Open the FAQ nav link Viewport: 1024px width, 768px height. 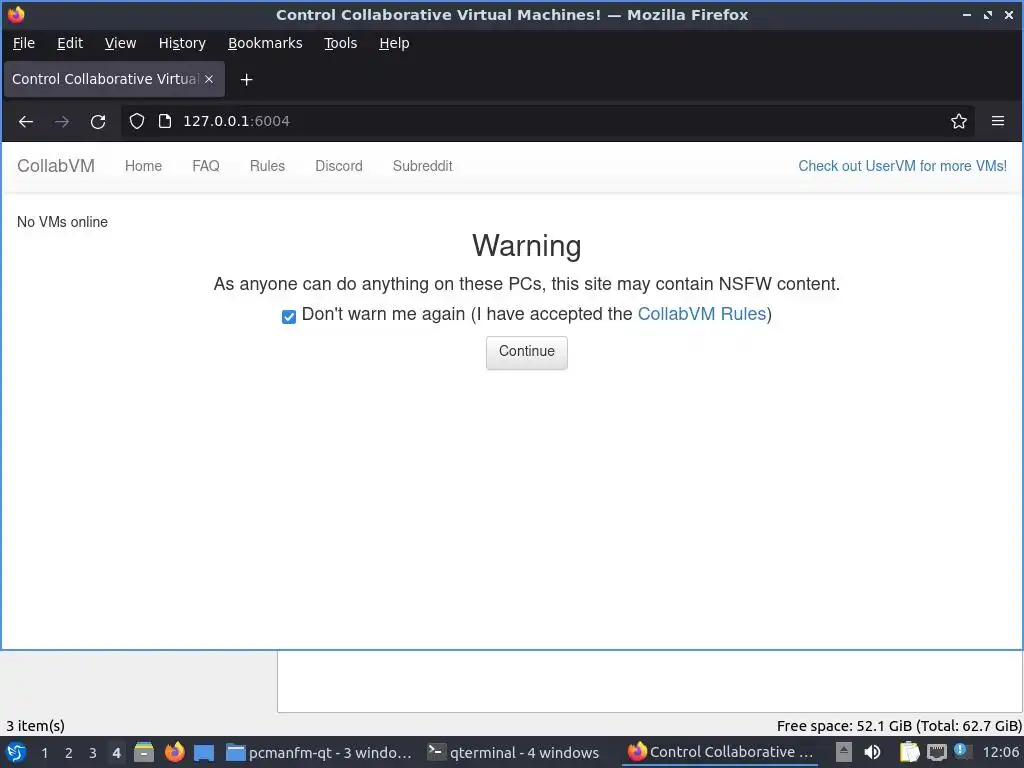206,166
